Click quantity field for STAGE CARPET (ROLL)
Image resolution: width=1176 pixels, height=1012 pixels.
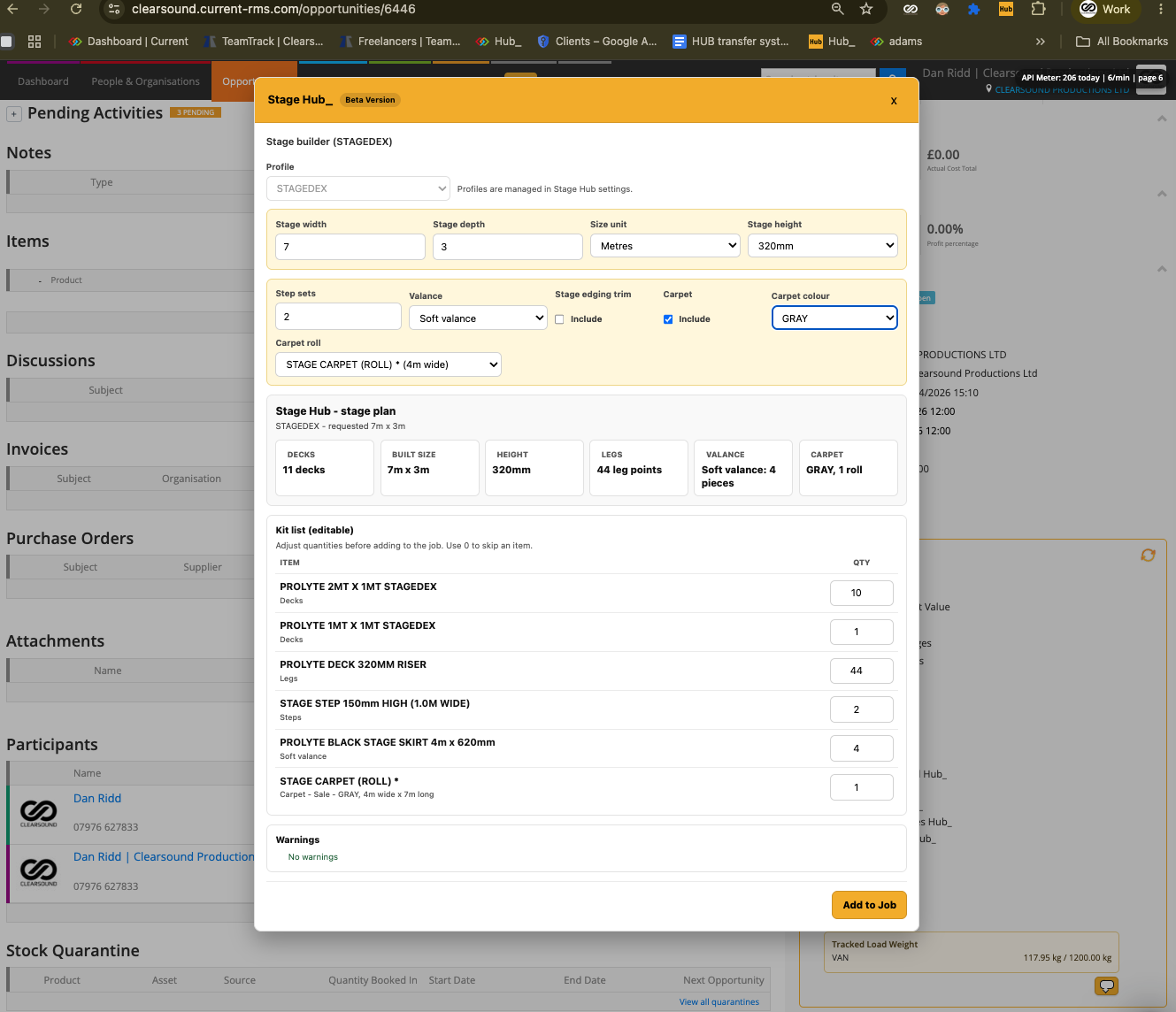(862, 787)
